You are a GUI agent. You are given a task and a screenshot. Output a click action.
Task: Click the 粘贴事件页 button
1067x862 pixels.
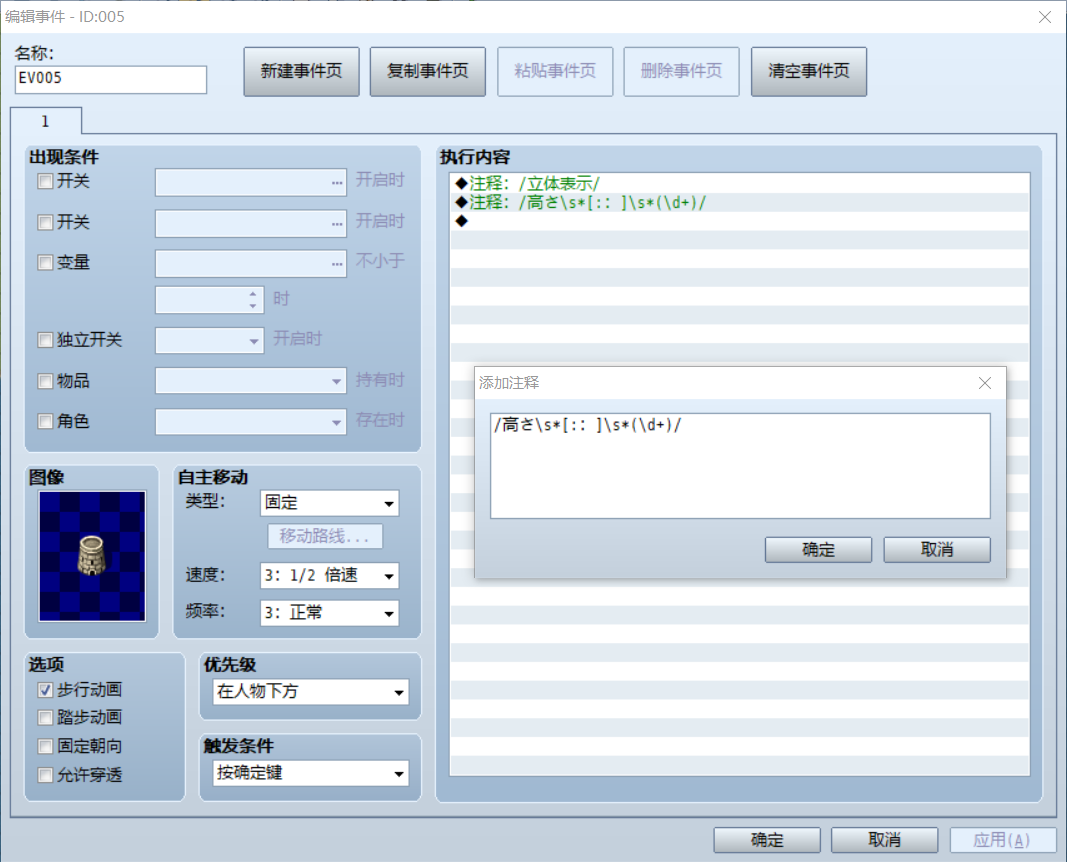tap(555, 71)
